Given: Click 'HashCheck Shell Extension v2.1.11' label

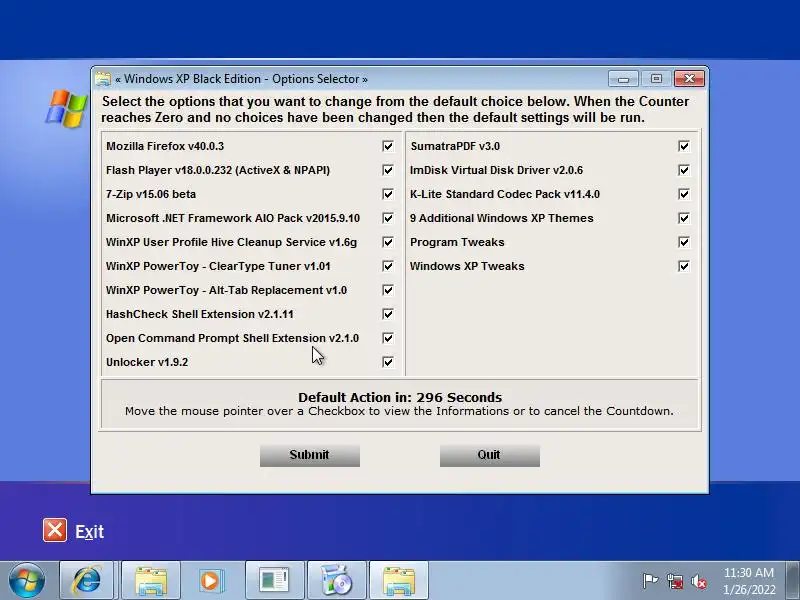Looking at the screenshot, I should 199,314.
